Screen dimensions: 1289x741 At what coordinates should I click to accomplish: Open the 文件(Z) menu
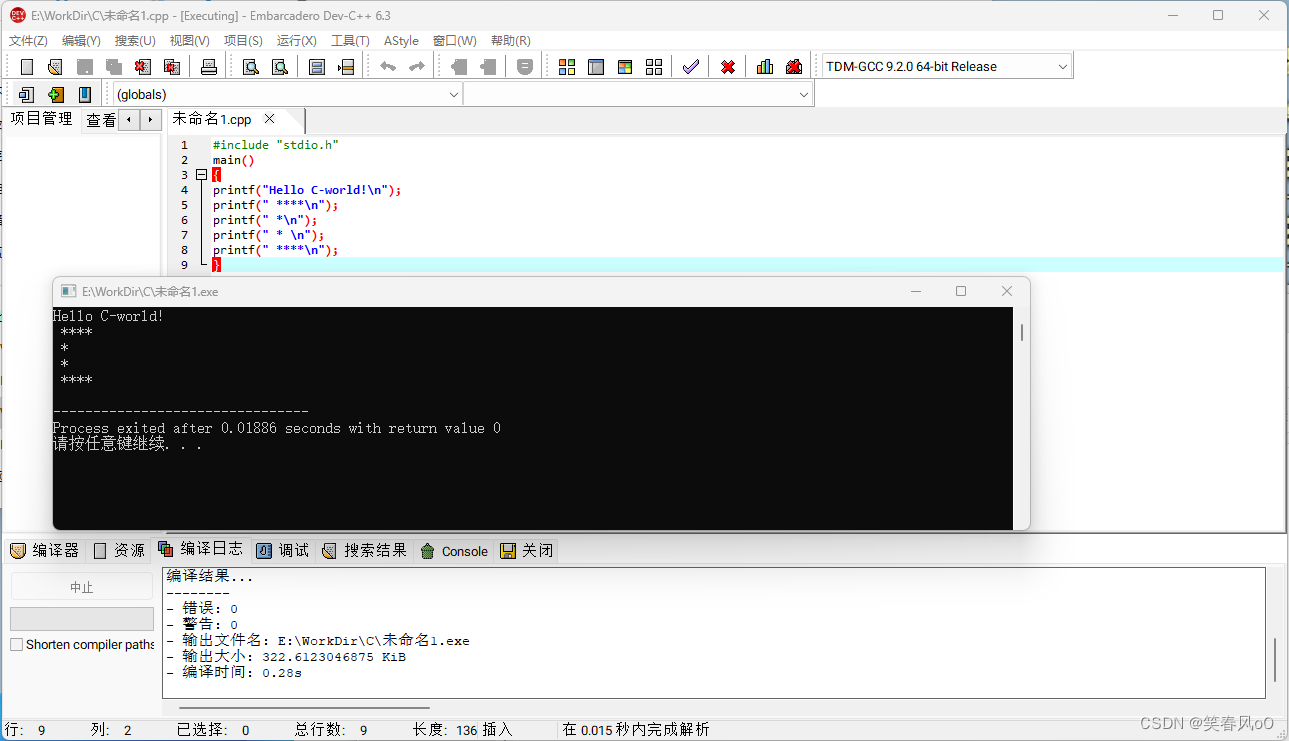28,41
